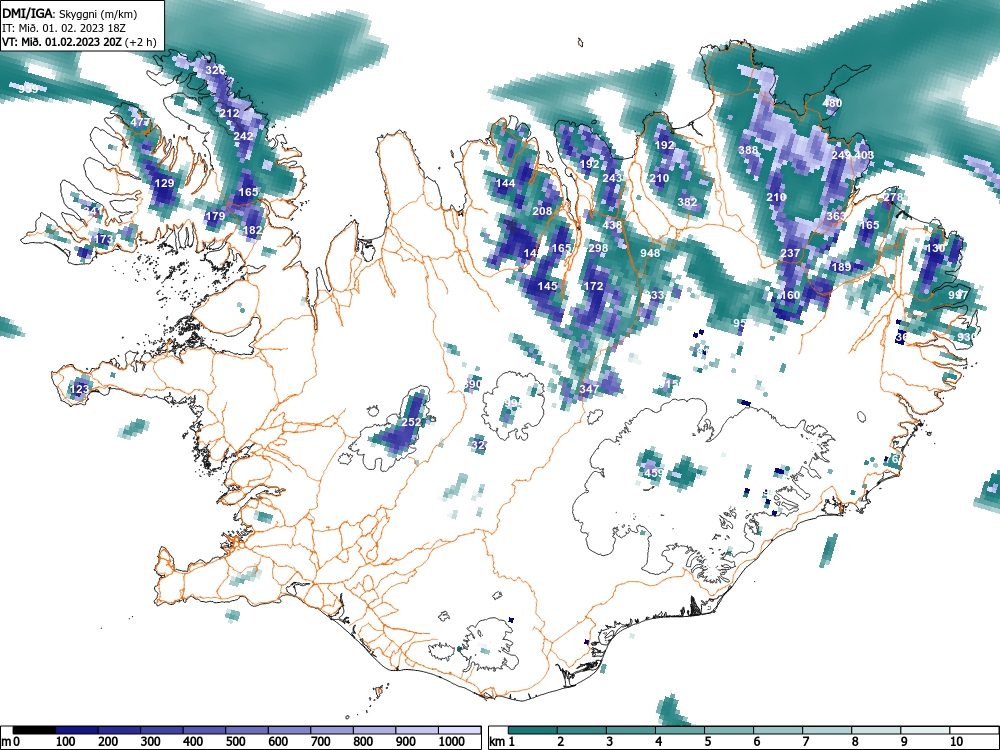Click the VT 20Z (+2 h) valid time line
The image size is (1000, 750).
(x=79, y=42)
